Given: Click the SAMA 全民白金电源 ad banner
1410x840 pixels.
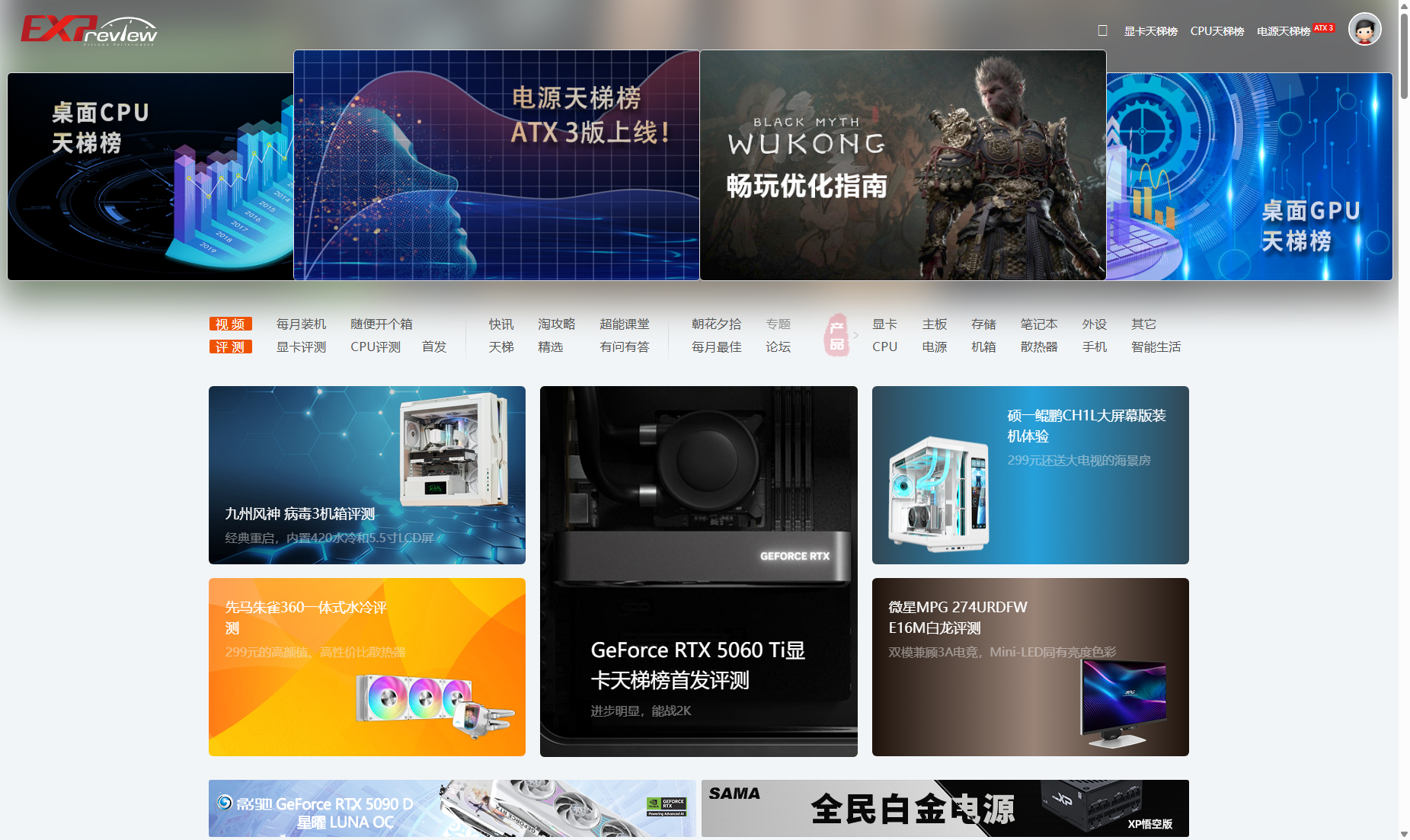Looking at the screenshot, I should tap(945, 808).
